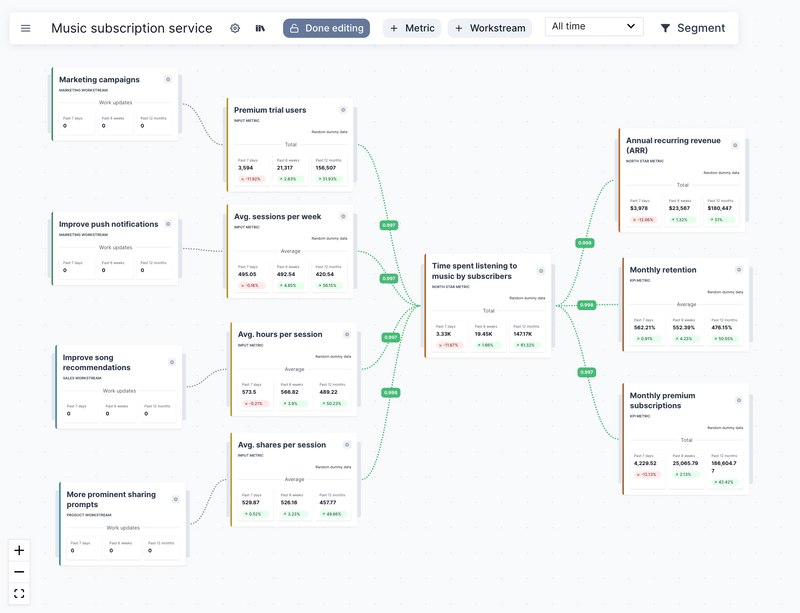The height and width of the screenshot is (613, 800).
Task: Zoom in using the plus icon
Action: pos(17,550)
